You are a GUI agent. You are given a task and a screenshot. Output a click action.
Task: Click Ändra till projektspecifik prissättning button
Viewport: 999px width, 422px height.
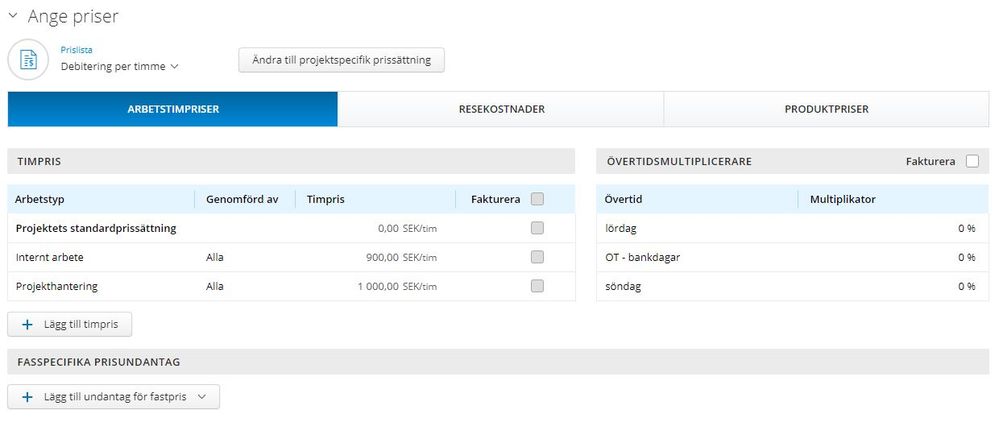pyautogui.click(x=341, y=60)
